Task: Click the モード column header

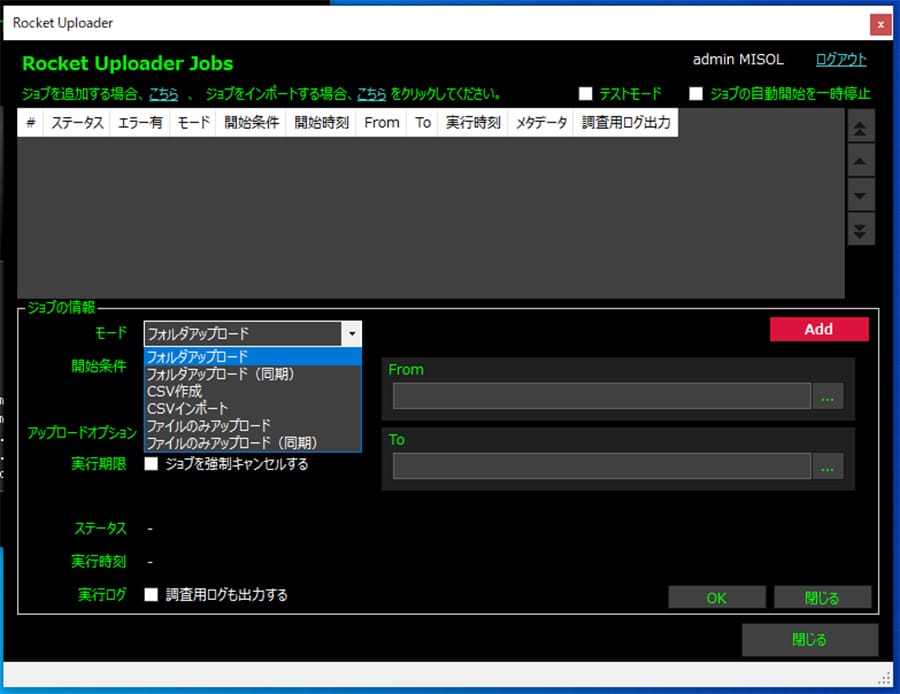Action: [193, 123]
